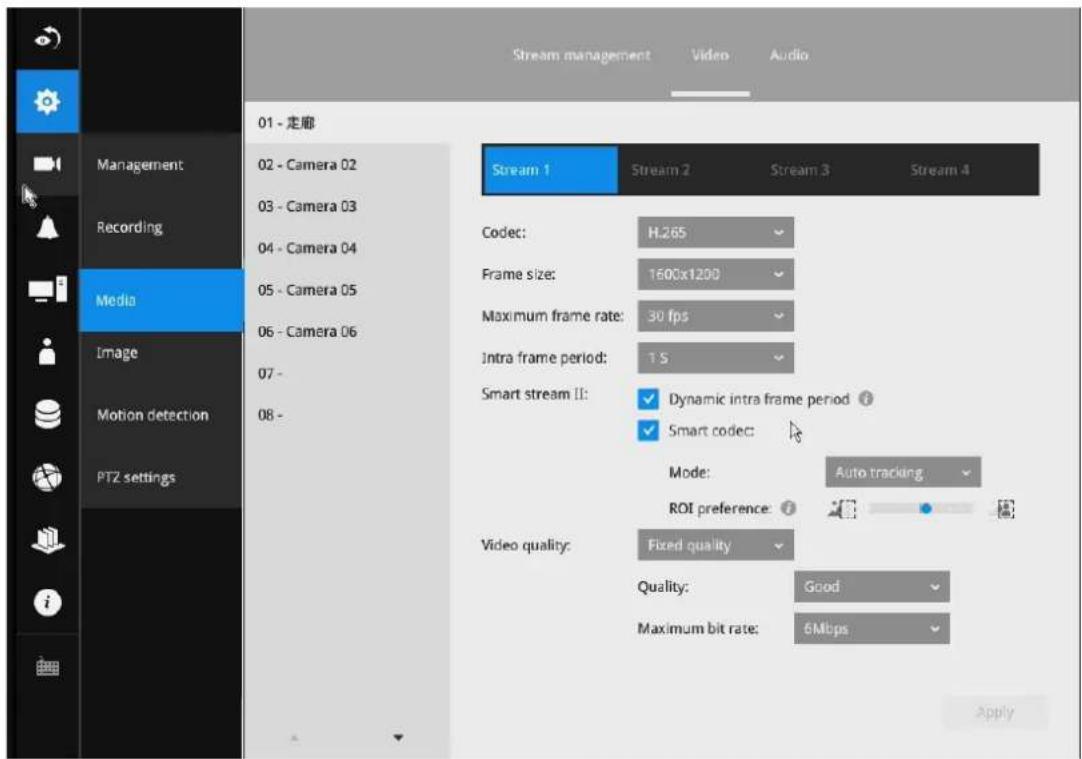Select 02 - Camera 02
This screenshot has height=759, width=1082.
point(348,164)
